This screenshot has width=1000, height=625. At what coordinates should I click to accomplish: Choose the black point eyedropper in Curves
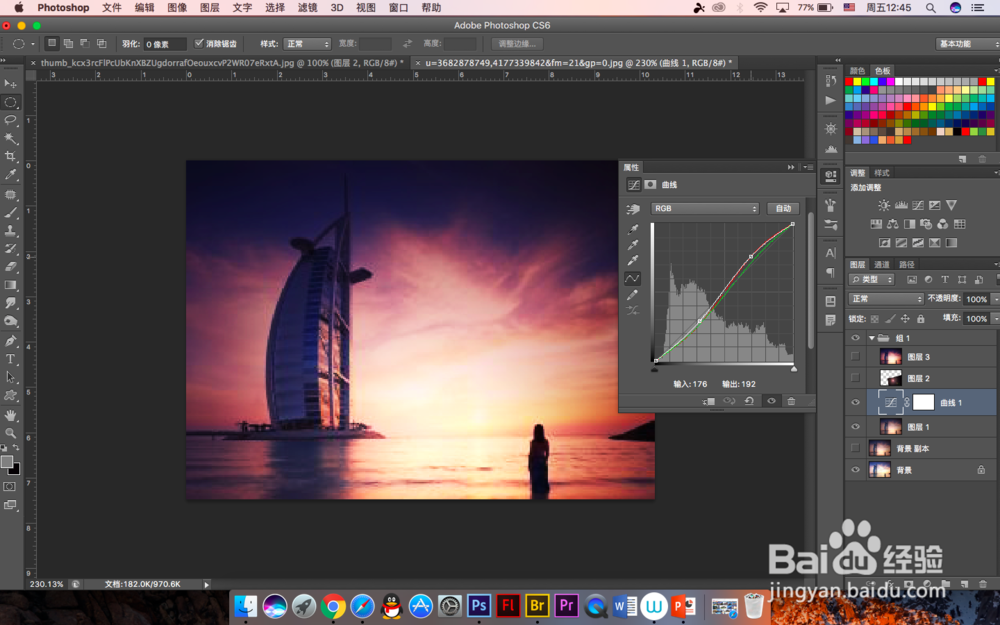633,229
